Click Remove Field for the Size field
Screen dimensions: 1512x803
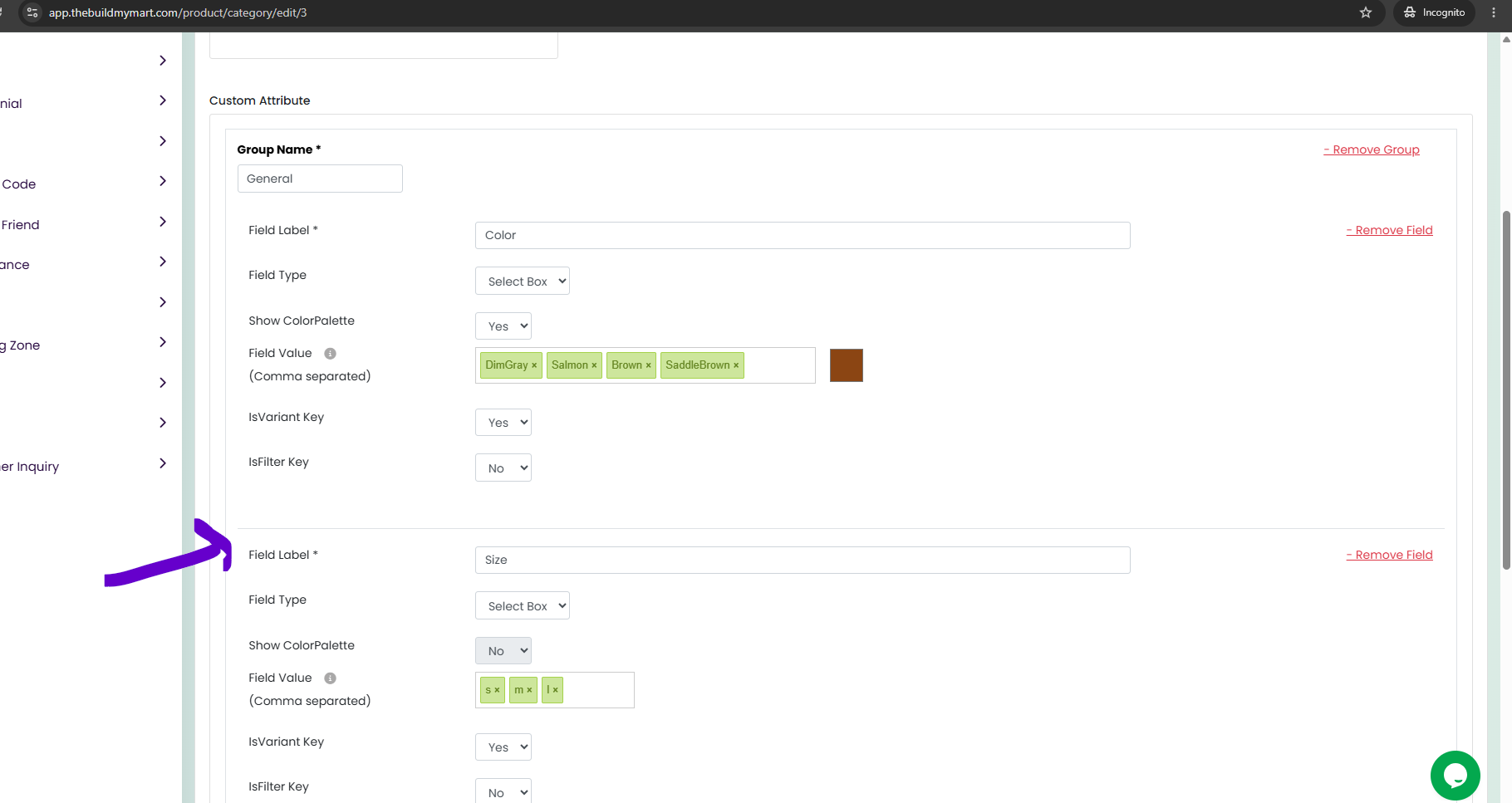coord(1390,555)
